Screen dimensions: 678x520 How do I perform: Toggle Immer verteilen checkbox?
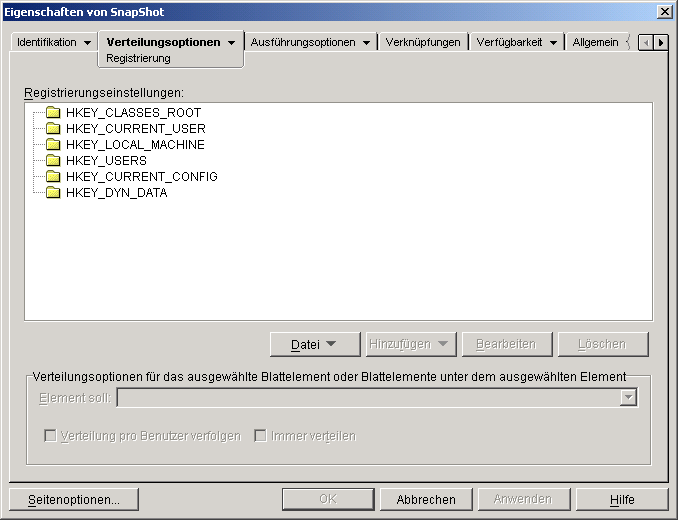(260, 436)
